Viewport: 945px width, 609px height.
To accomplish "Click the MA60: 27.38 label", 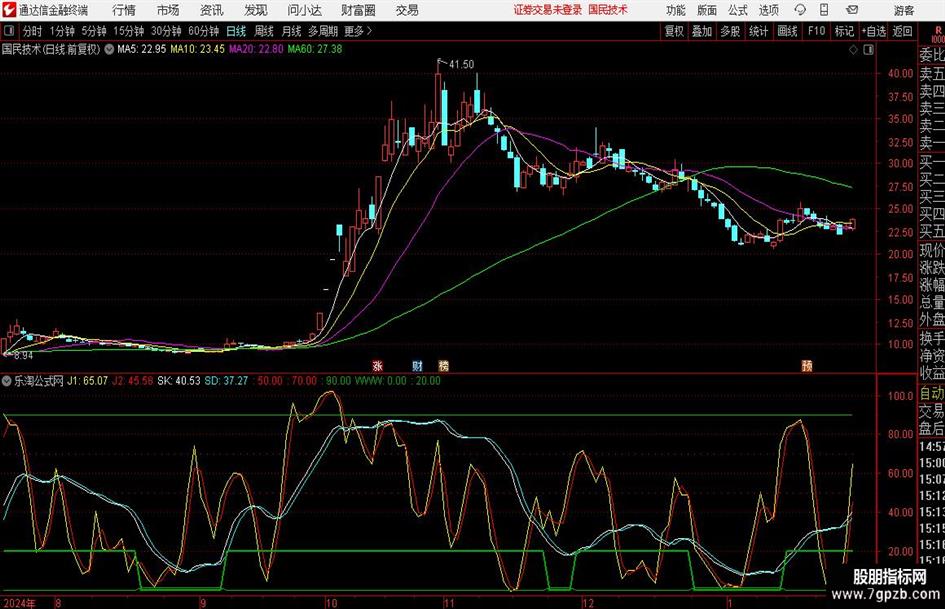I will click(315, 49).
